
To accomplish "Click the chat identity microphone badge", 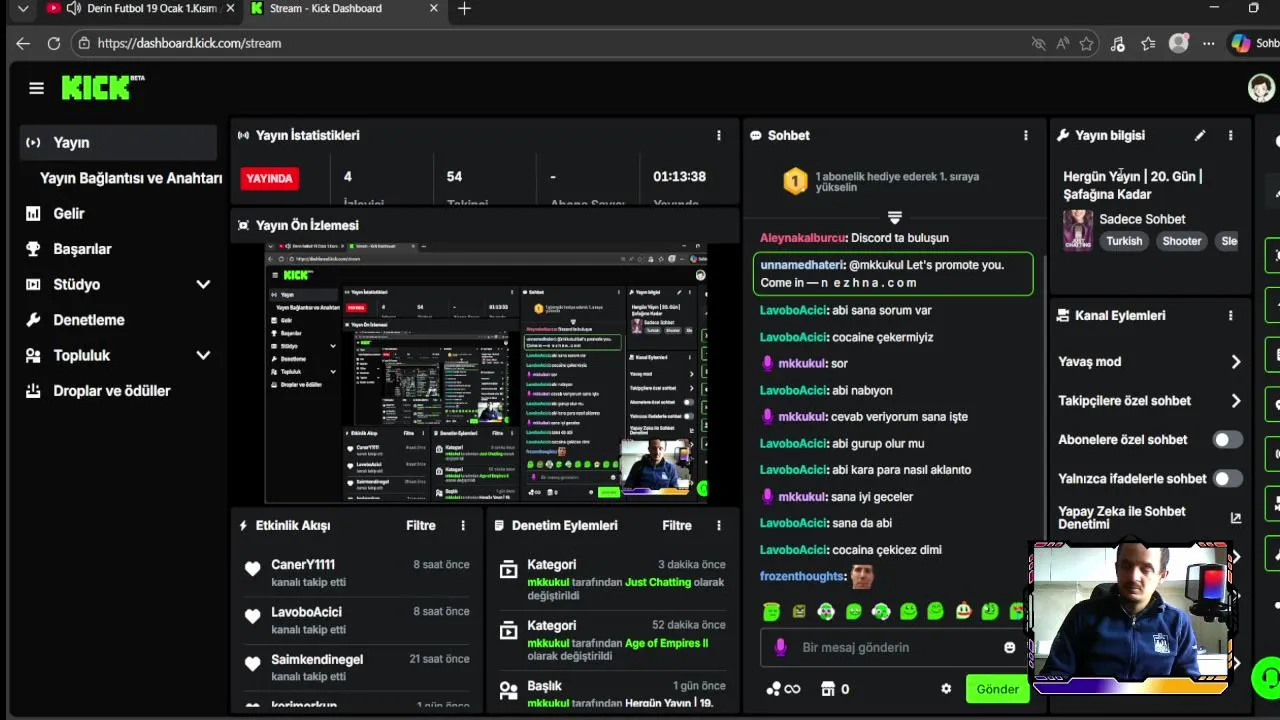I will click(781, 647).
